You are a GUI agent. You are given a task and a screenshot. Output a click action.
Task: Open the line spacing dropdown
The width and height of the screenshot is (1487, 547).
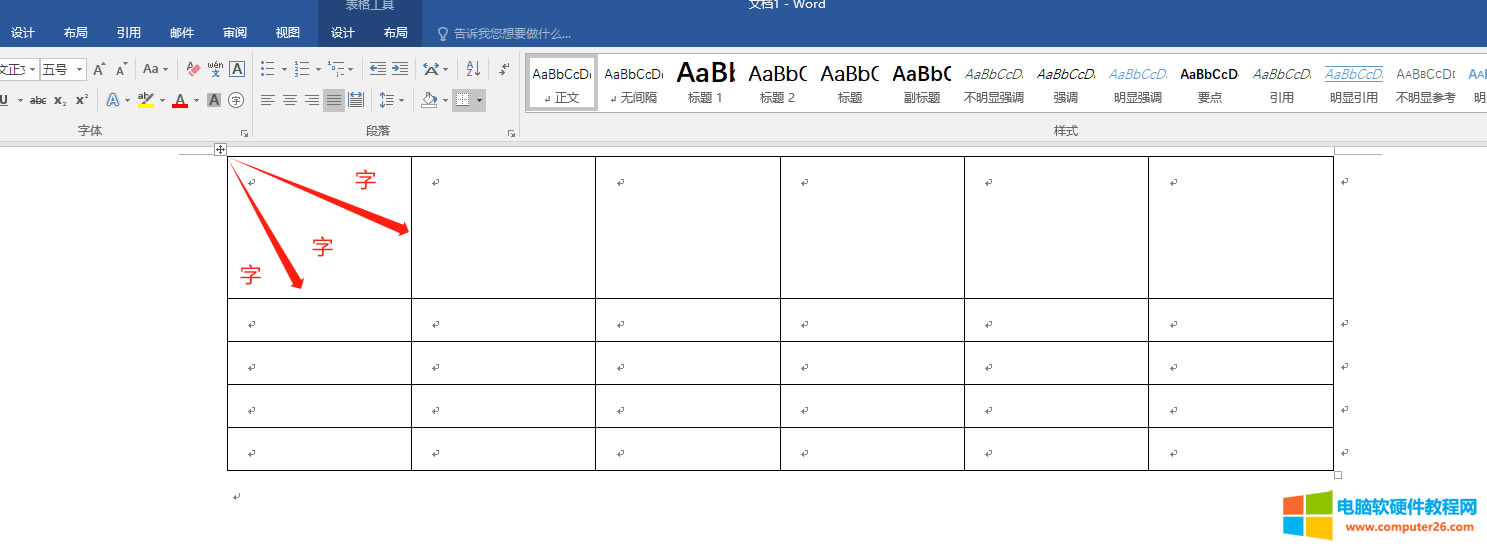coord(391,100)
